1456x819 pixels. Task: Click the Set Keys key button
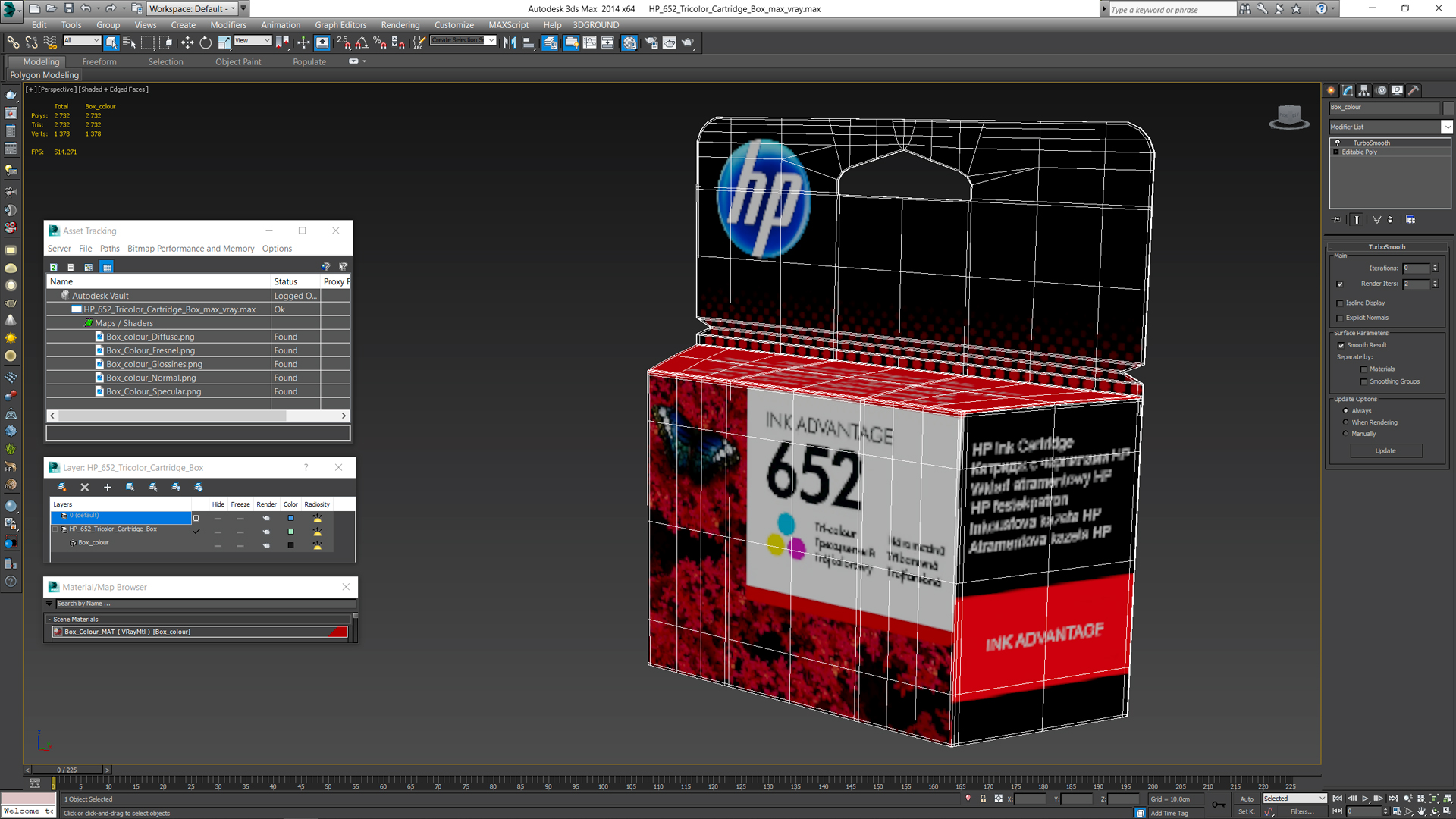pyautogui.click(x=1218, y=805)
